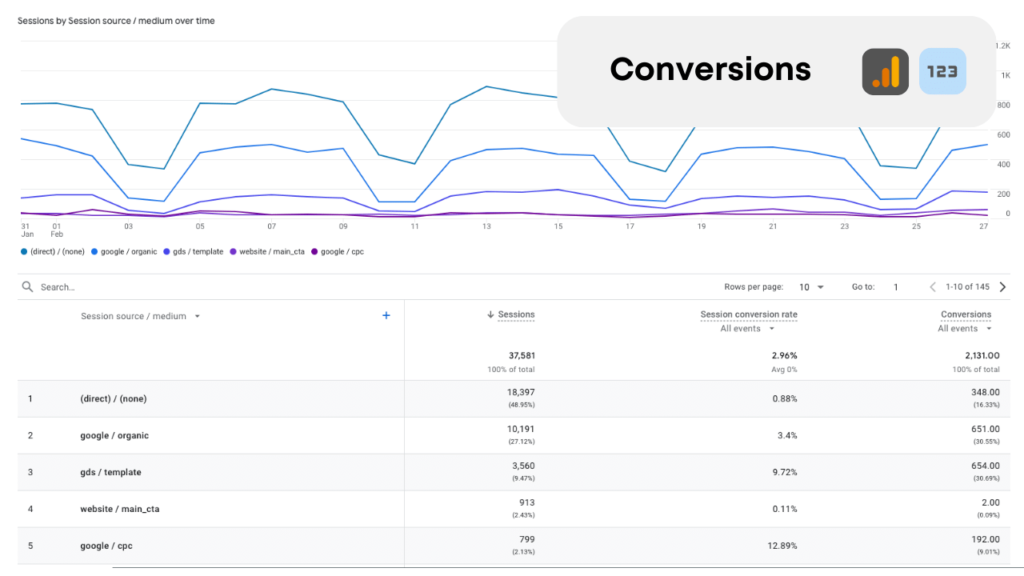Select the google / organic table row label

(x=114, y=436)
